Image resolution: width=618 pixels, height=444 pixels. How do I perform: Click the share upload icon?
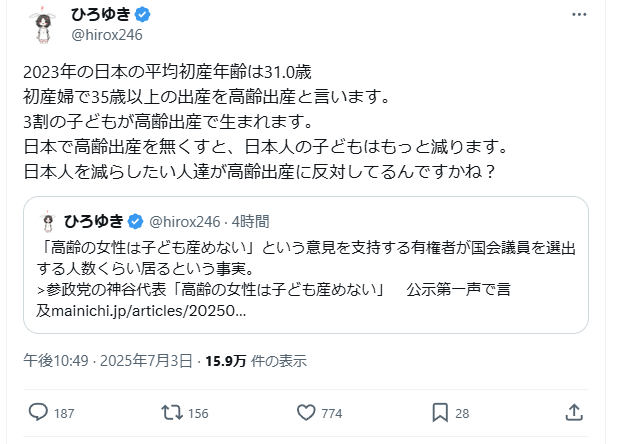click(574, 412)
